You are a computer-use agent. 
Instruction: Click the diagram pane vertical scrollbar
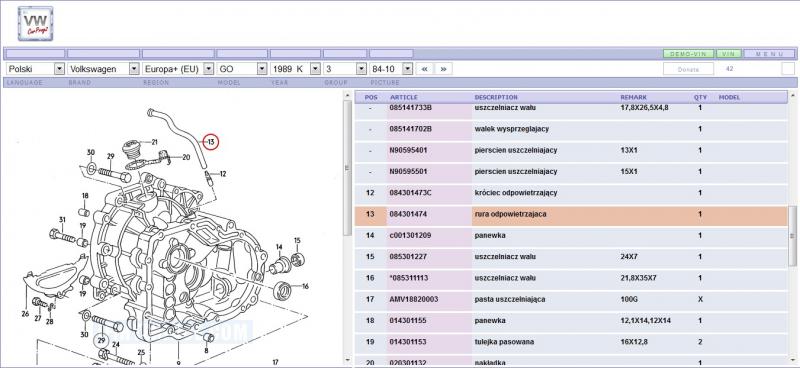347,168
